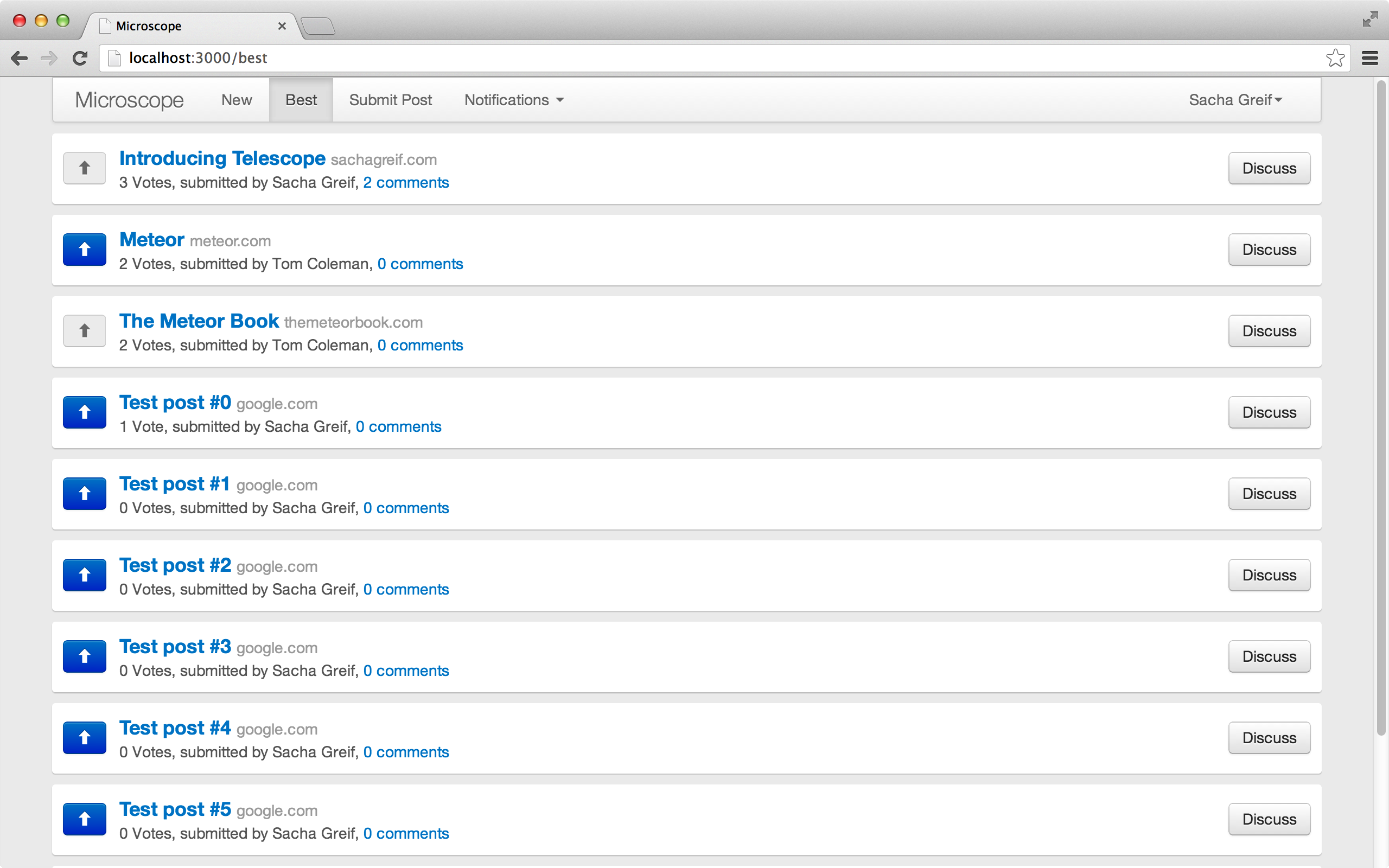Upvote Test post #5
This screenshot has width=1389, height=868.
click(x=85, y=819)
